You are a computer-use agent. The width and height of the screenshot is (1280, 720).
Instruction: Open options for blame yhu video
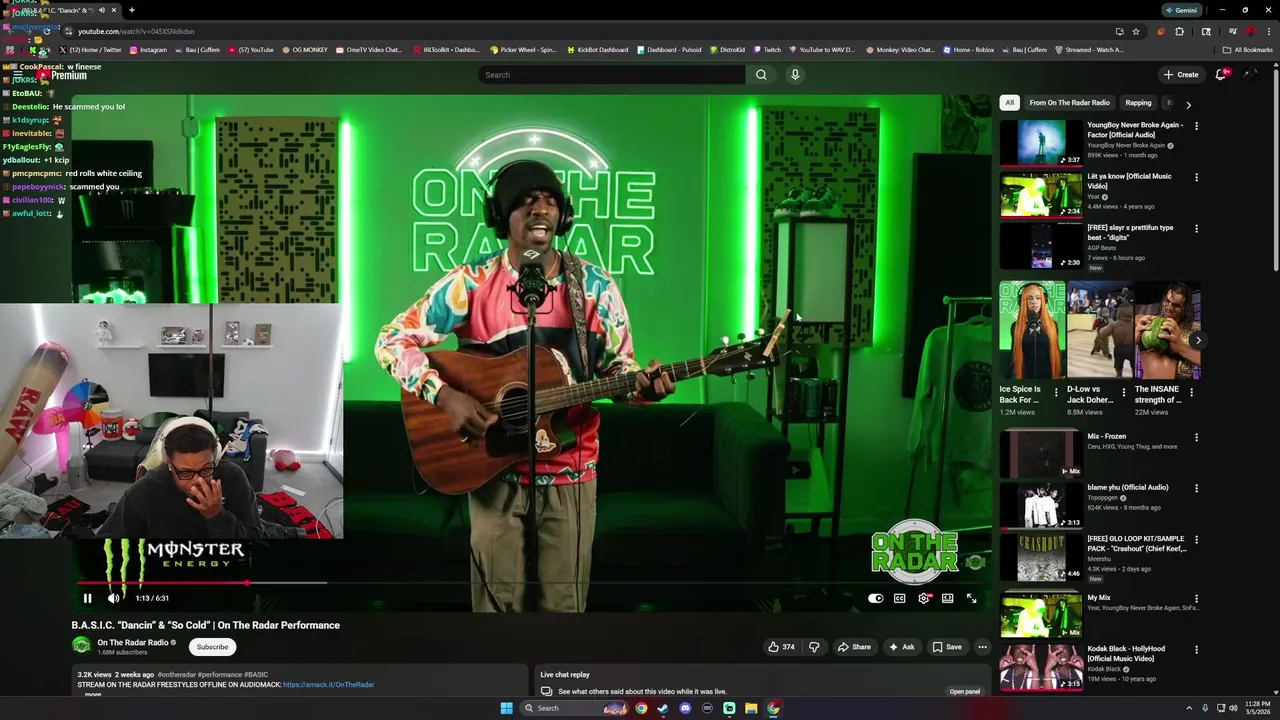[1196, 488]
